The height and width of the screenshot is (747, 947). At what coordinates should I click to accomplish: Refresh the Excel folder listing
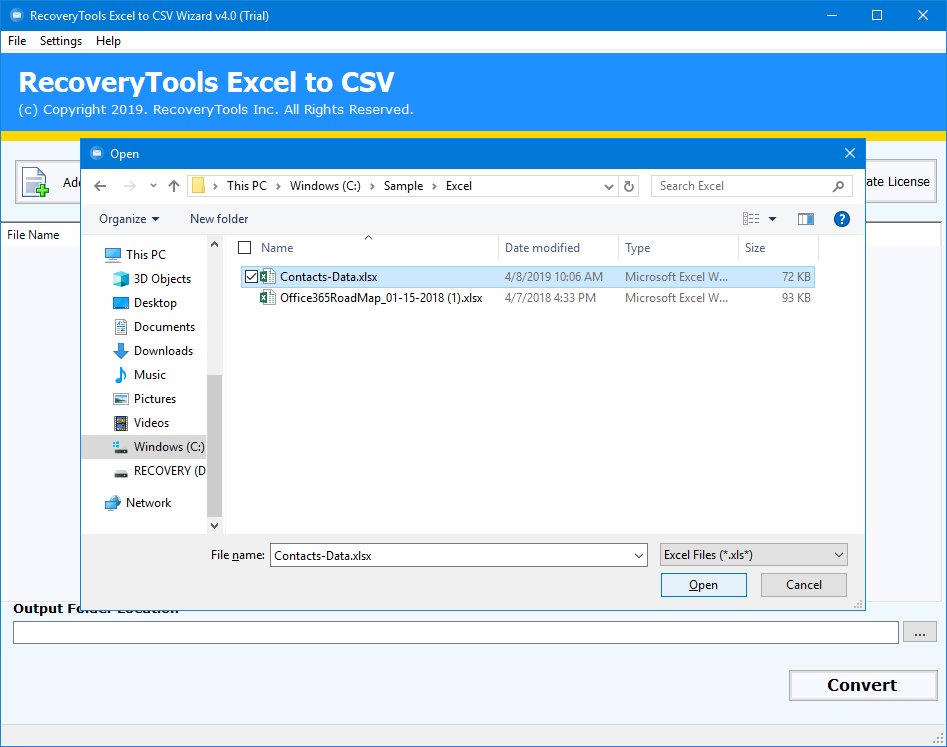629,186
